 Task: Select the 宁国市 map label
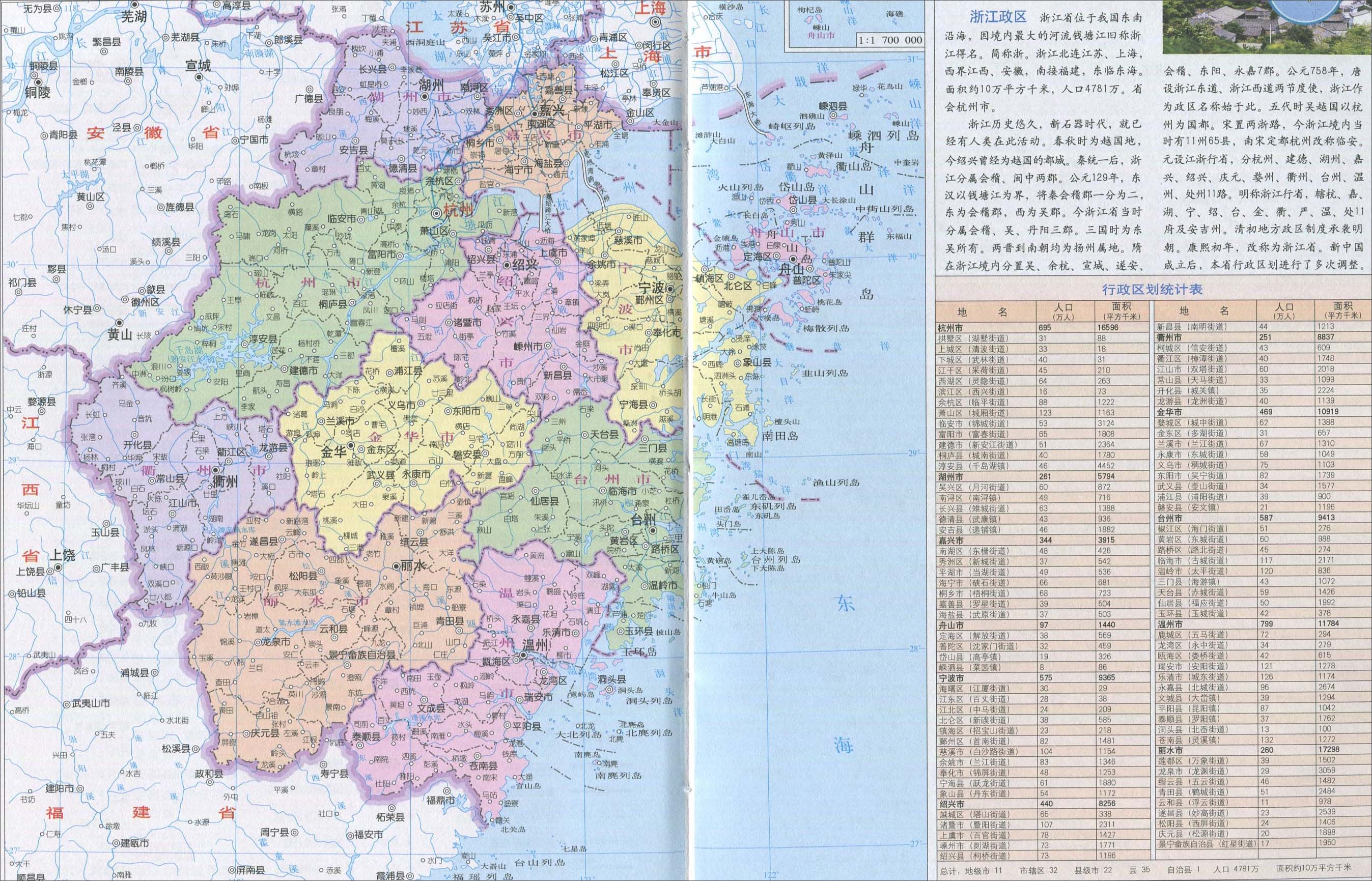[254, 139]
